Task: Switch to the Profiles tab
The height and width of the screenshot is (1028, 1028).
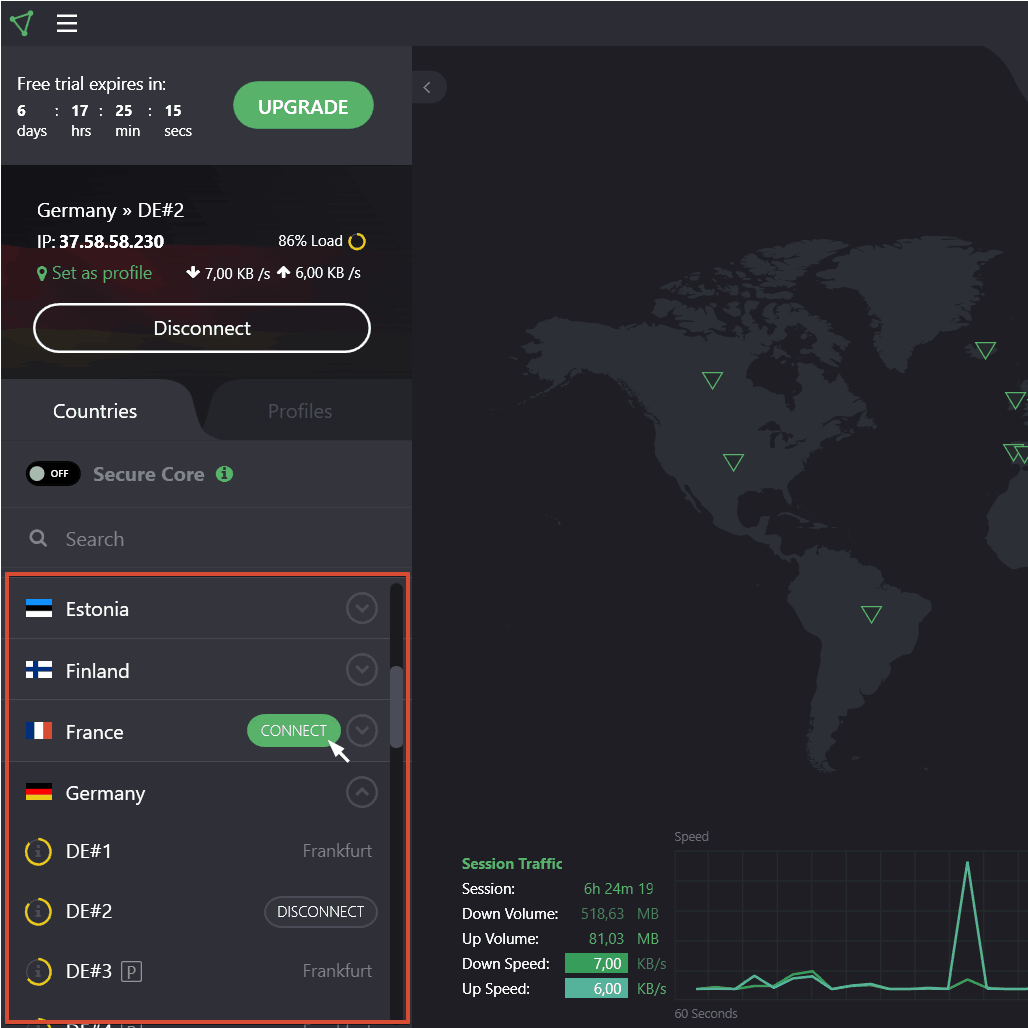Action: [300, 411]
